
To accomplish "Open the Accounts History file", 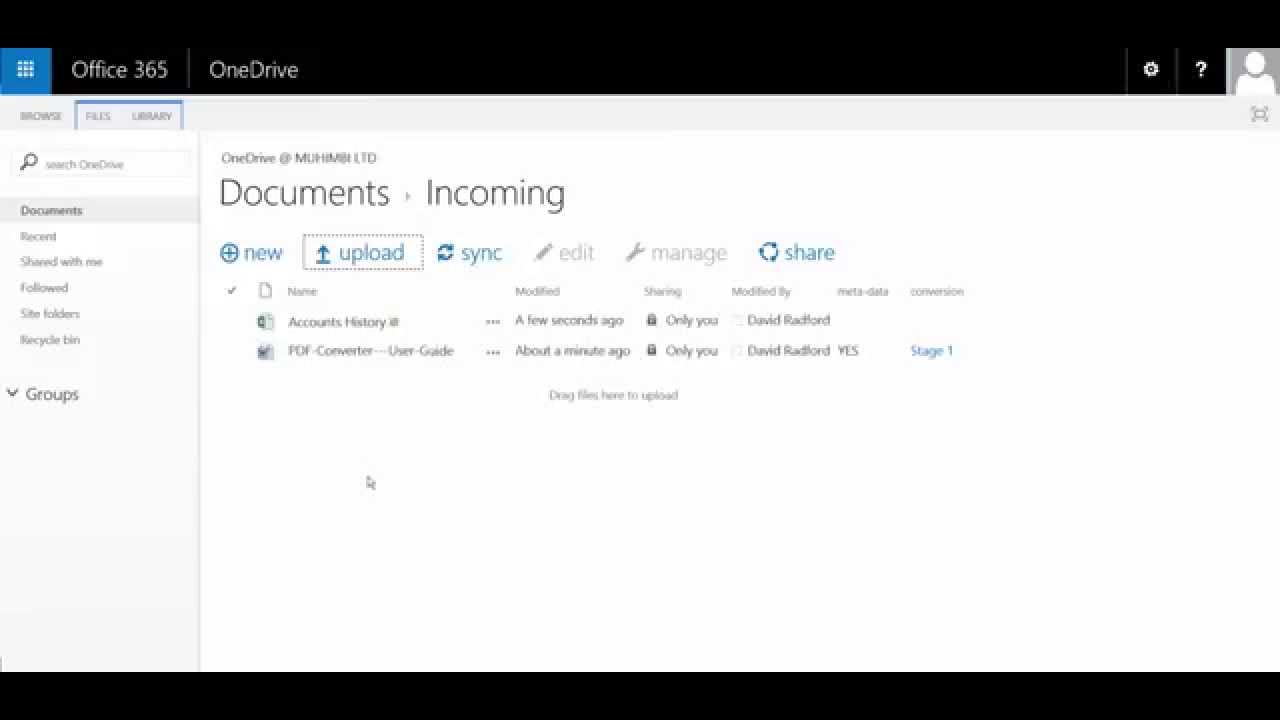I will point(343,322).
